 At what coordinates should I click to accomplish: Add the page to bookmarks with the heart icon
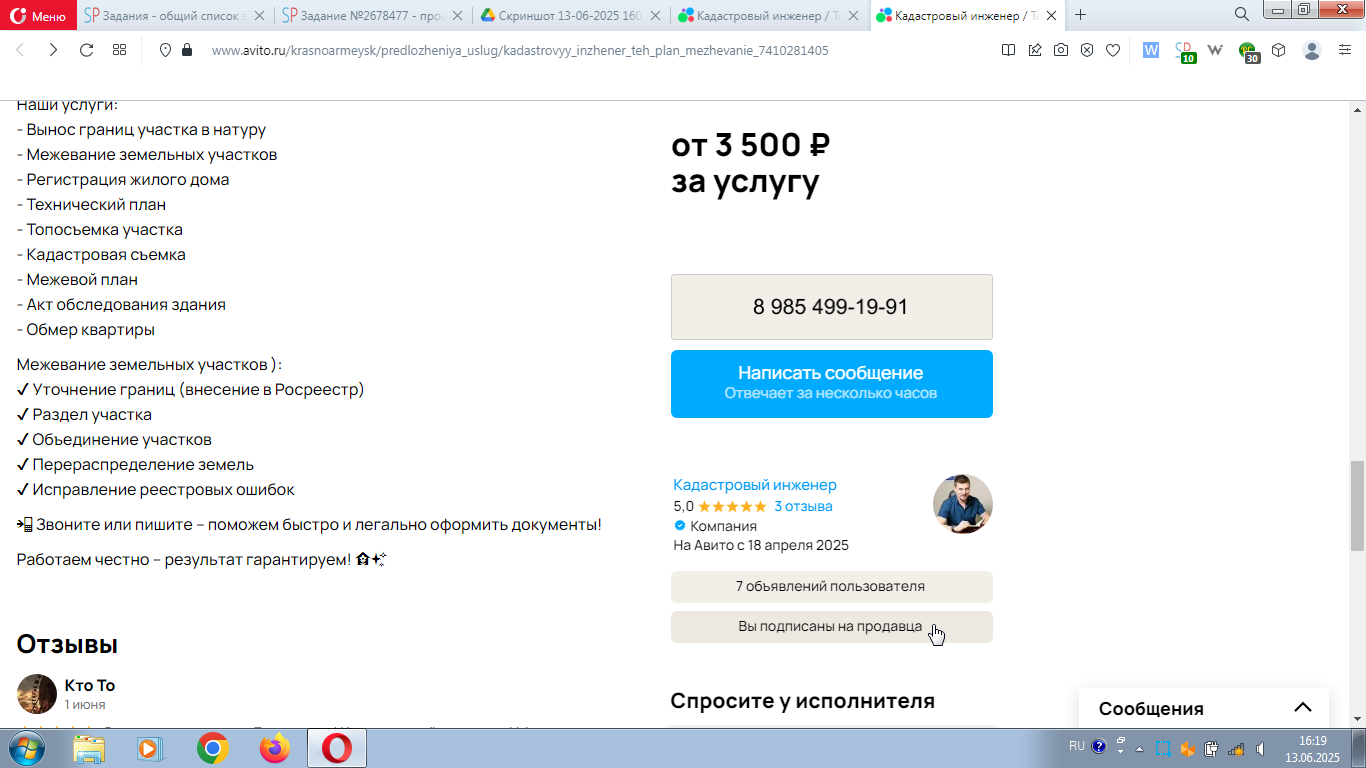coord(1113,50)
